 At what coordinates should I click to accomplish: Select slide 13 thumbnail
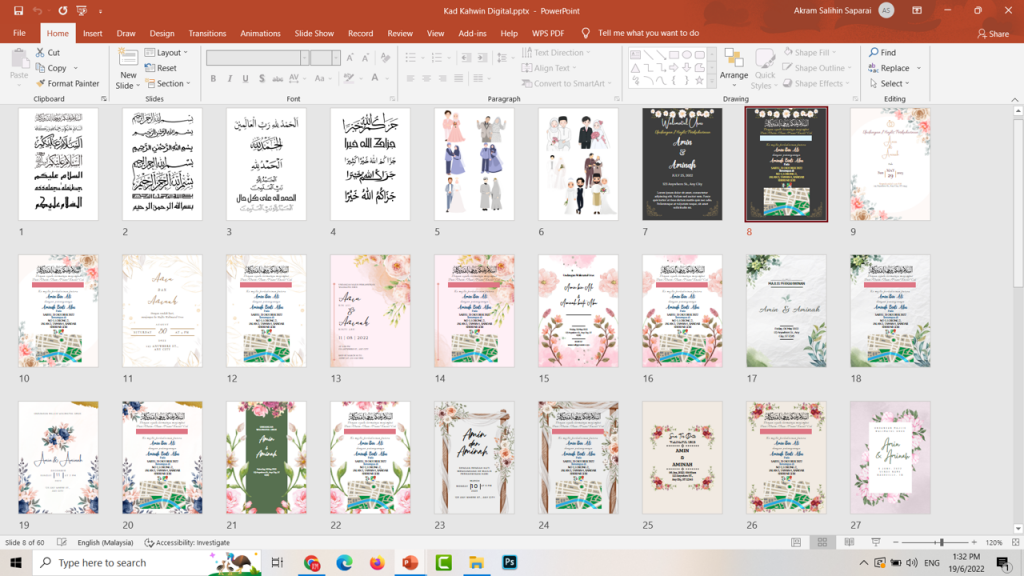click(x=370, y=310)
